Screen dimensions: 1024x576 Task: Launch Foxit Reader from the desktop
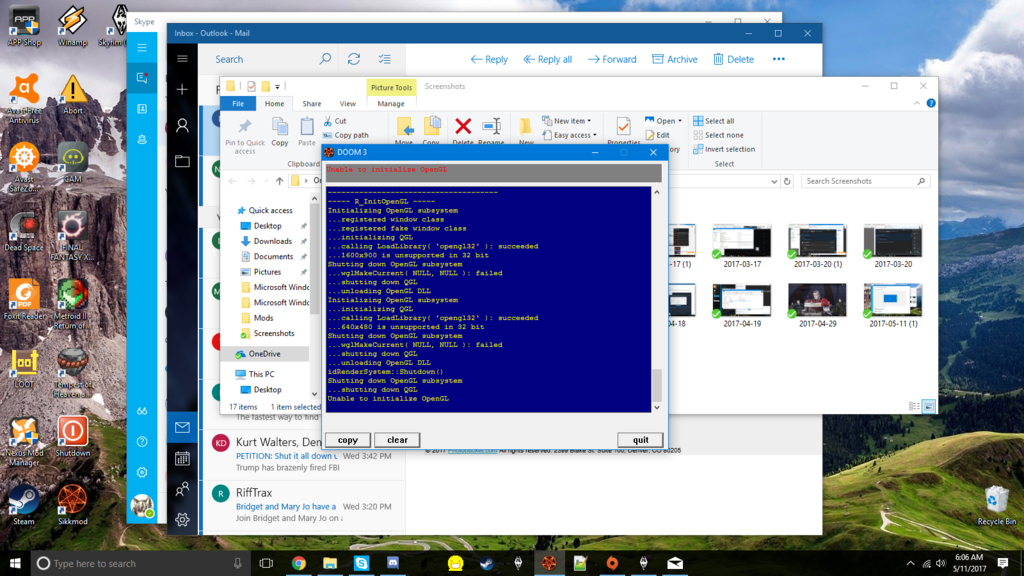point(24,300)
